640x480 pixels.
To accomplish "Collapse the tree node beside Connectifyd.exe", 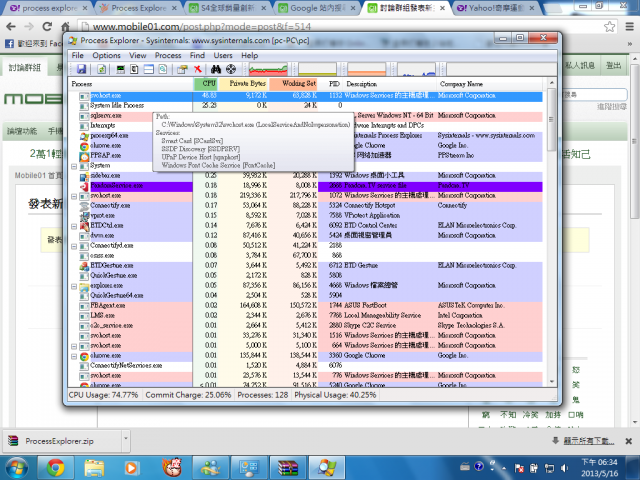I will 74,246.
